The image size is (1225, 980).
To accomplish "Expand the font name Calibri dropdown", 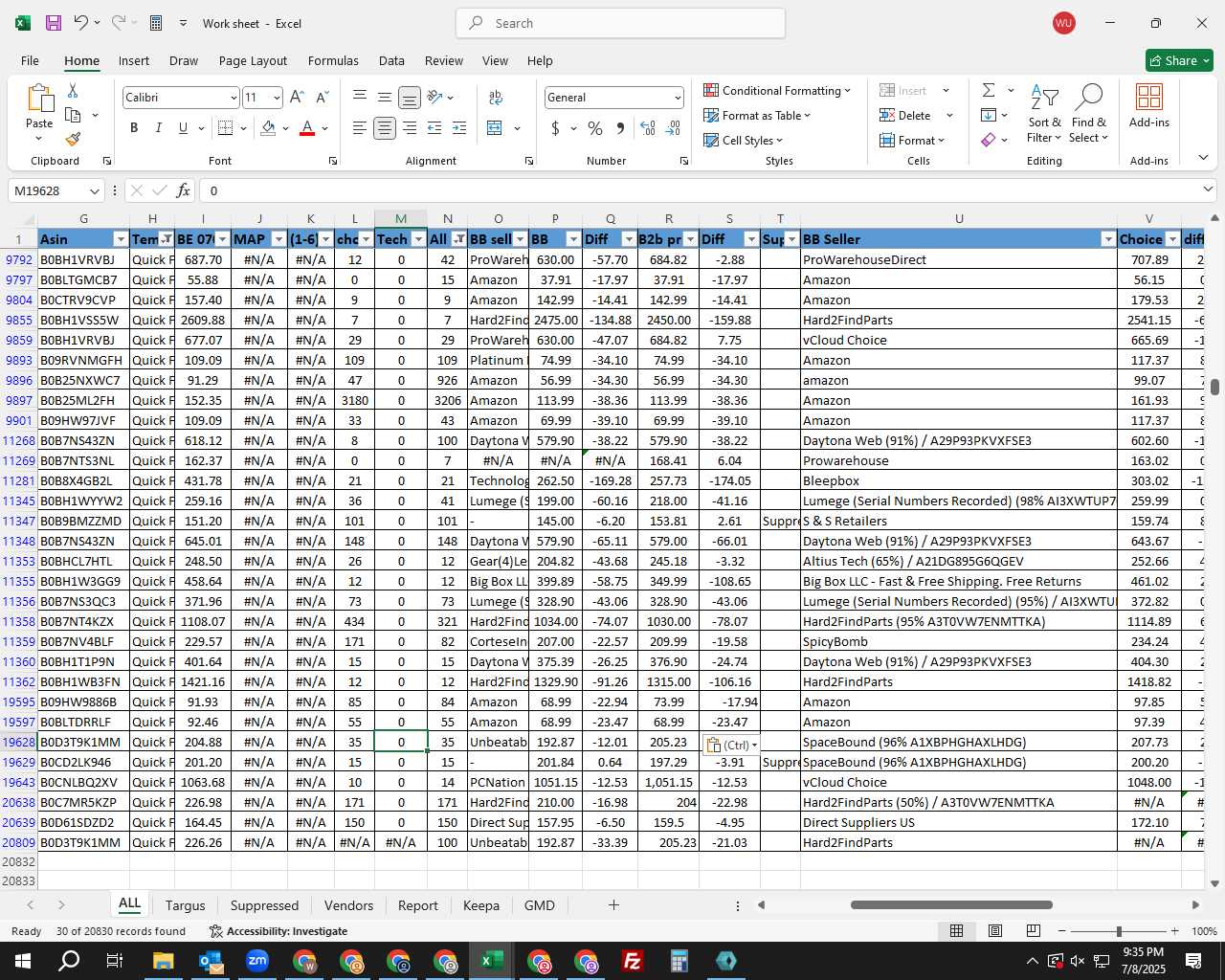I will (233, 98).
